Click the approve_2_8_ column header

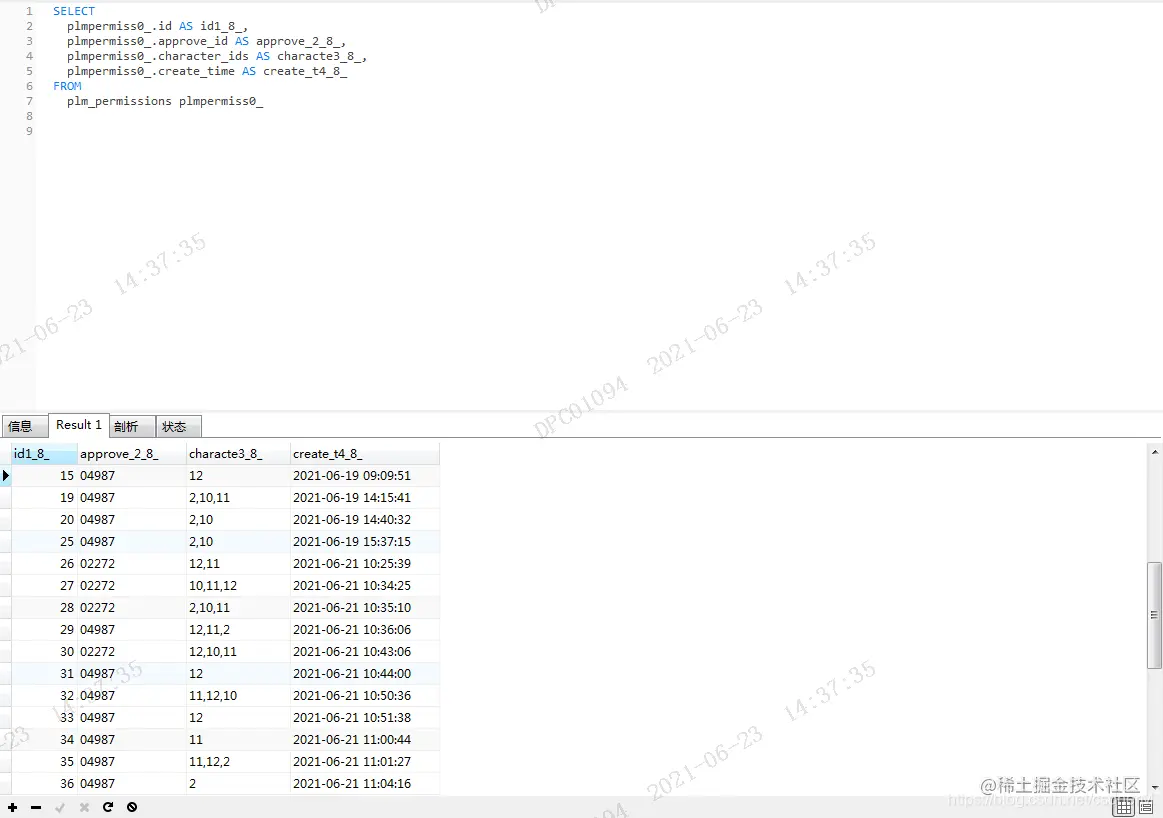pos(131,454)
